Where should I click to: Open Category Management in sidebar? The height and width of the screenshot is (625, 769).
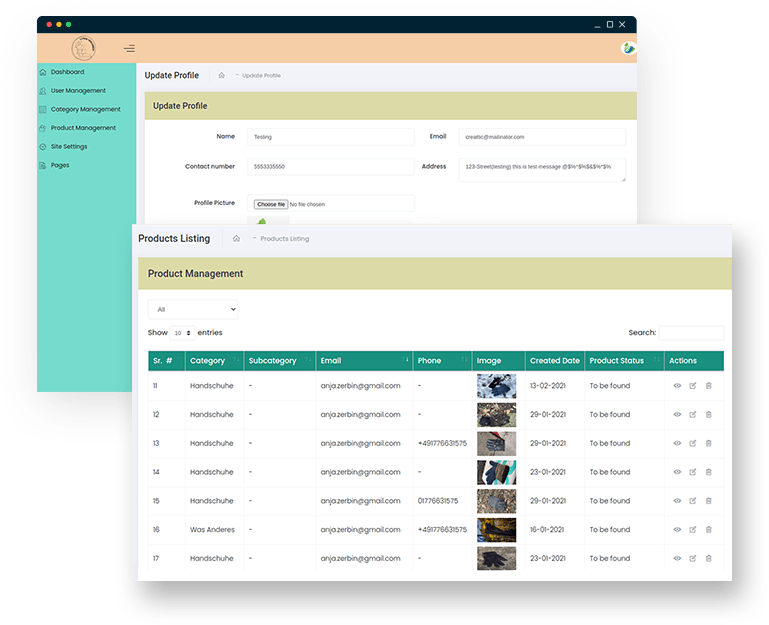pyautogui.click(x=85, y=109)
